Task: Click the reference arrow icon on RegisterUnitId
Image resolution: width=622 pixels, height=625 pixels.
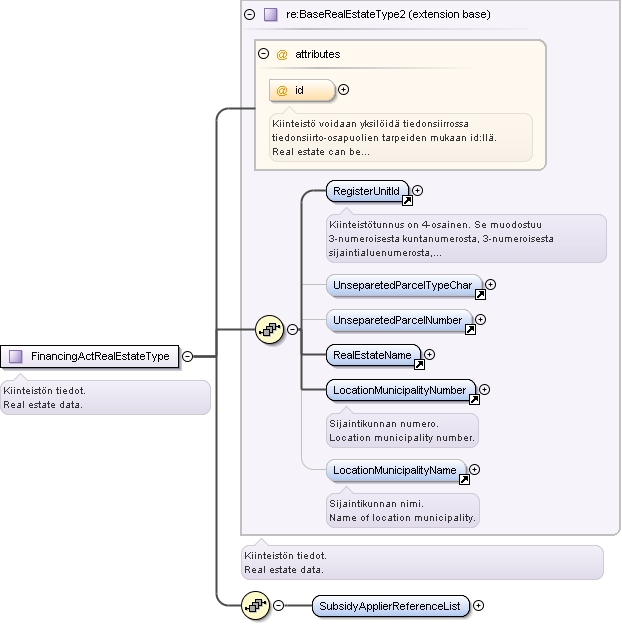Action: tap(407, 200)
